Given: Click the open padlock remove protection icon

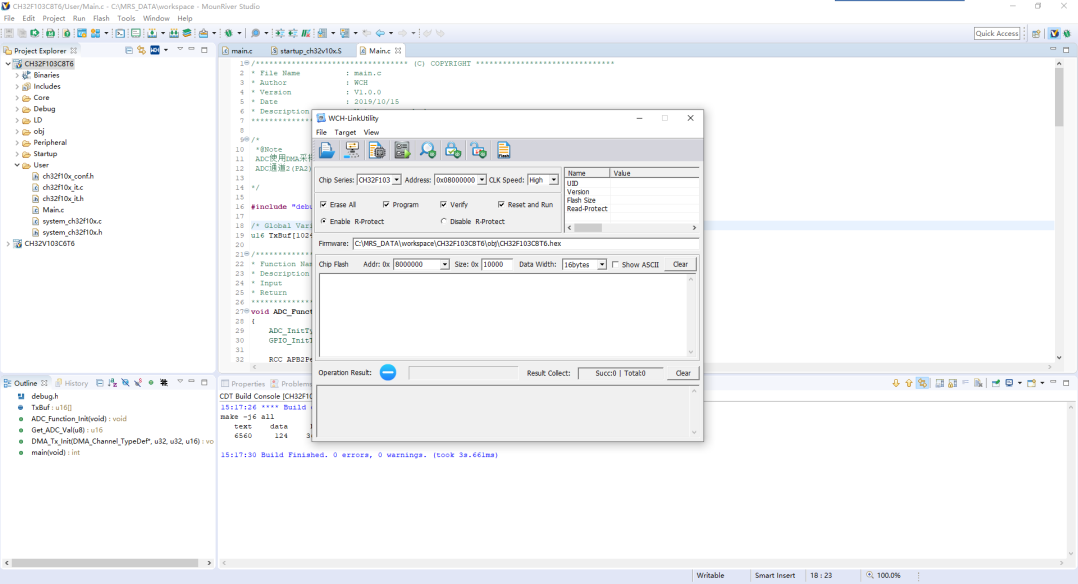Looking at the screenshot, I should click(x=478, y=150).
